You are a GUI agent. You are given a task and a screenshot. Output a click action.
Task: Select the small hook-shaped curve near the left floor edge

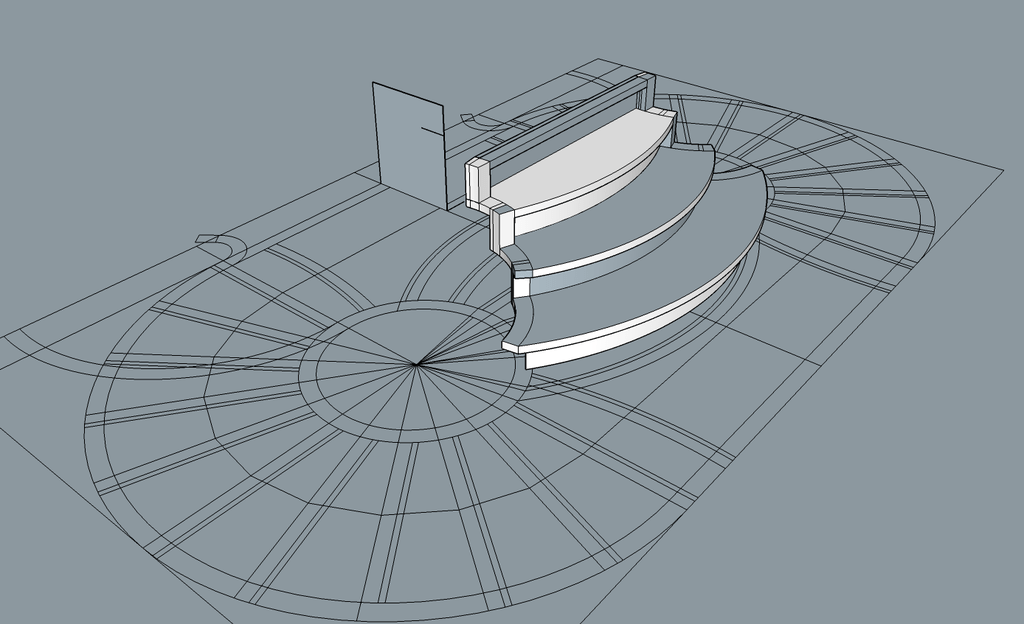(222, 247)
